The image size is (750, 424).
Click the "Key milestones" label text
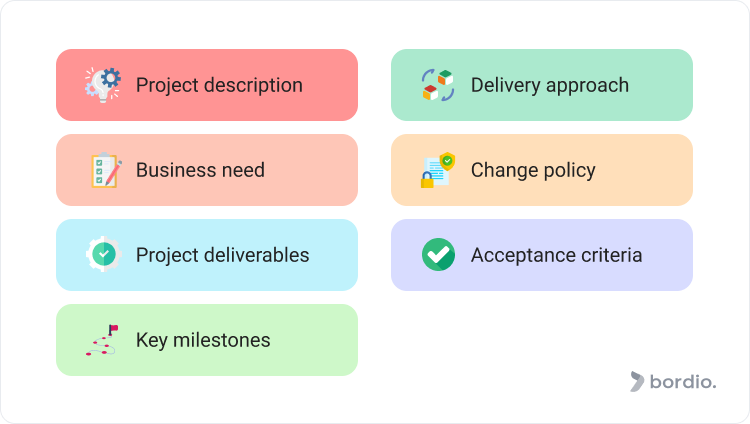click(203, 340)
